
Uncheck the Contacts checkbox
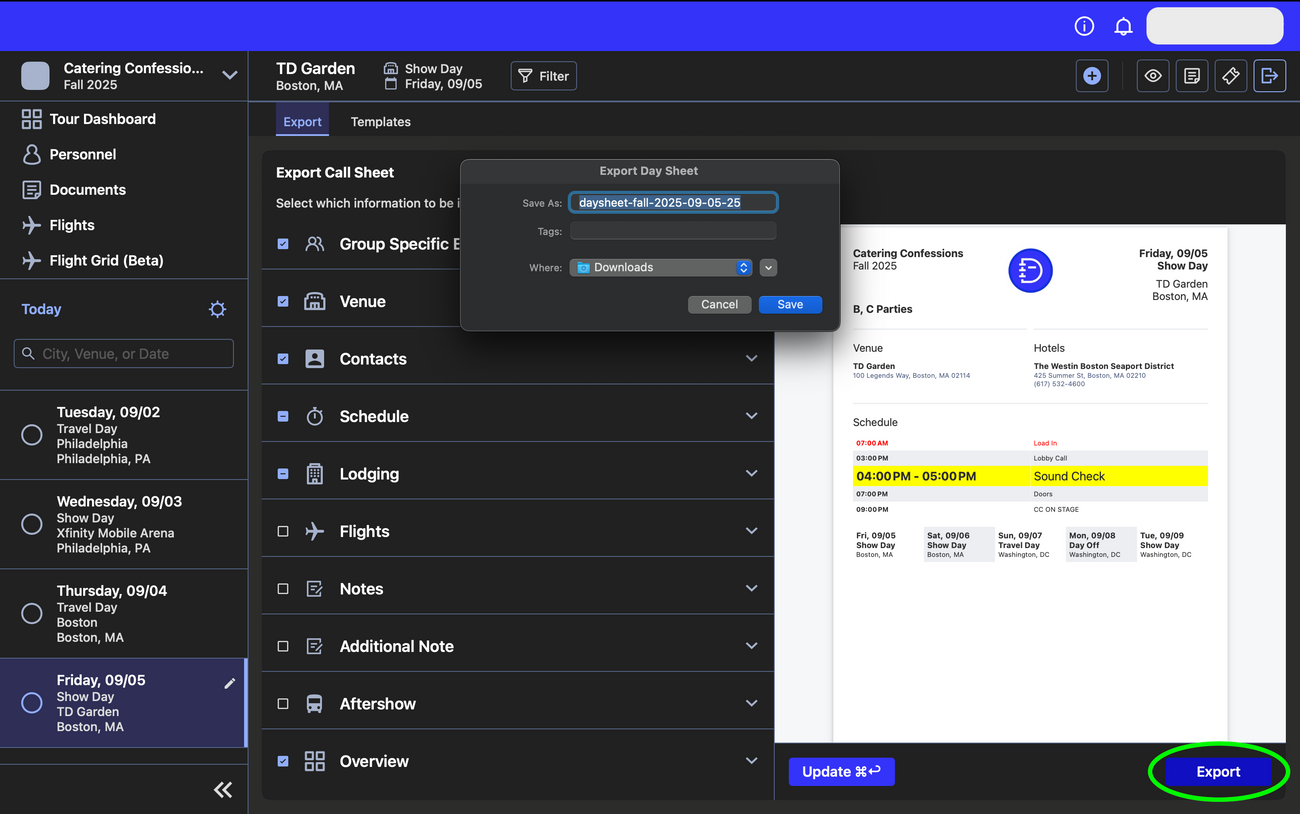pos(283,359)
